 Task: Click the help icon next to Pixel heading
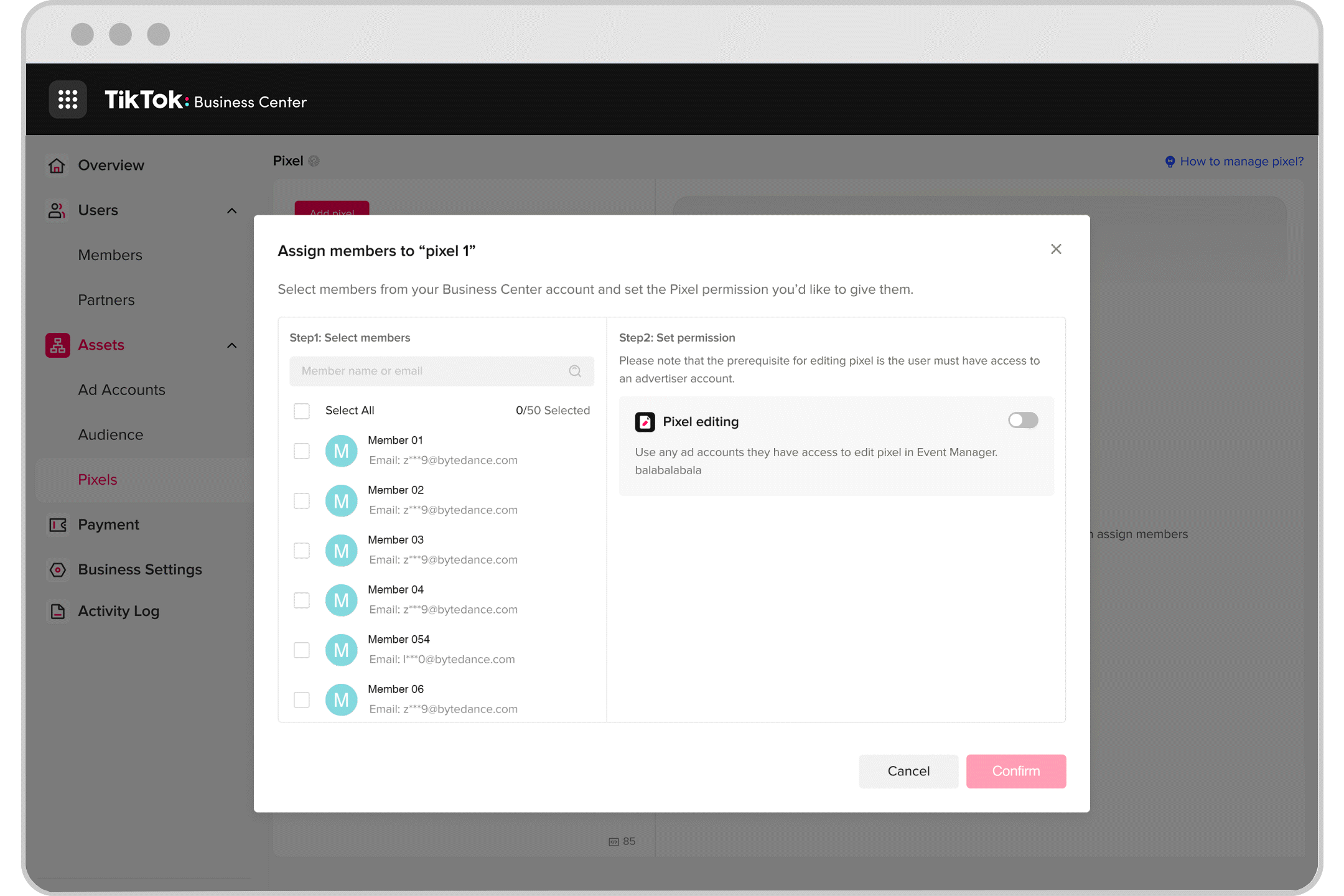[x=314, y=161]
